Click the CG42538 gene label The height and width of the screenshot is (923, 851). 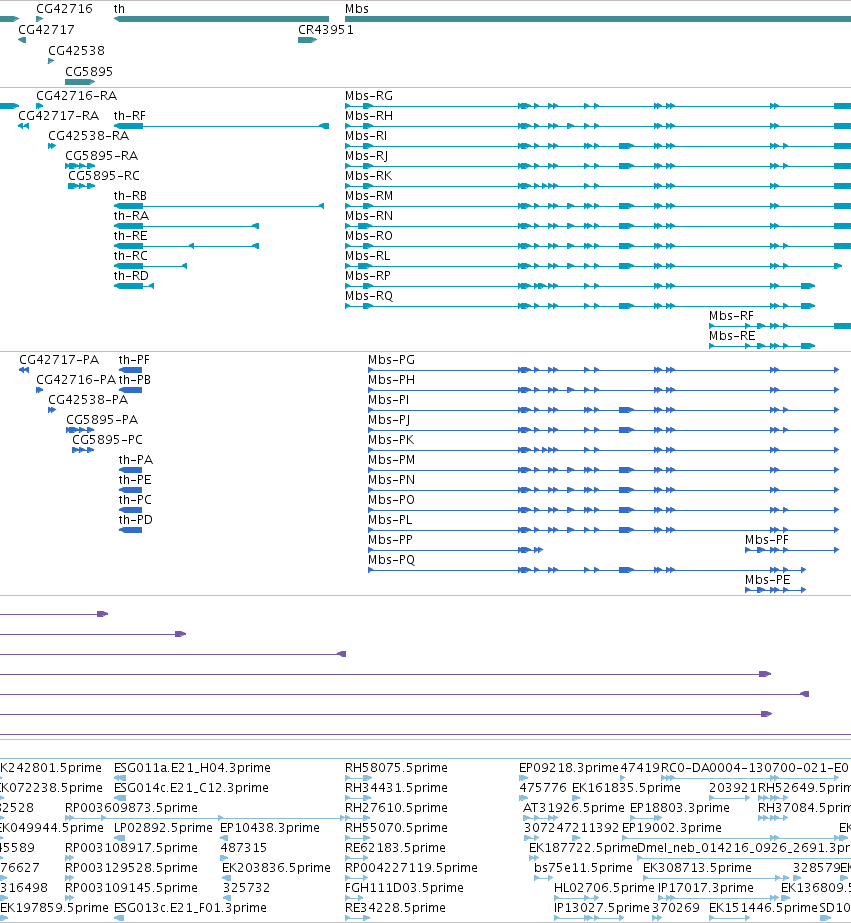tap(77, 51)
